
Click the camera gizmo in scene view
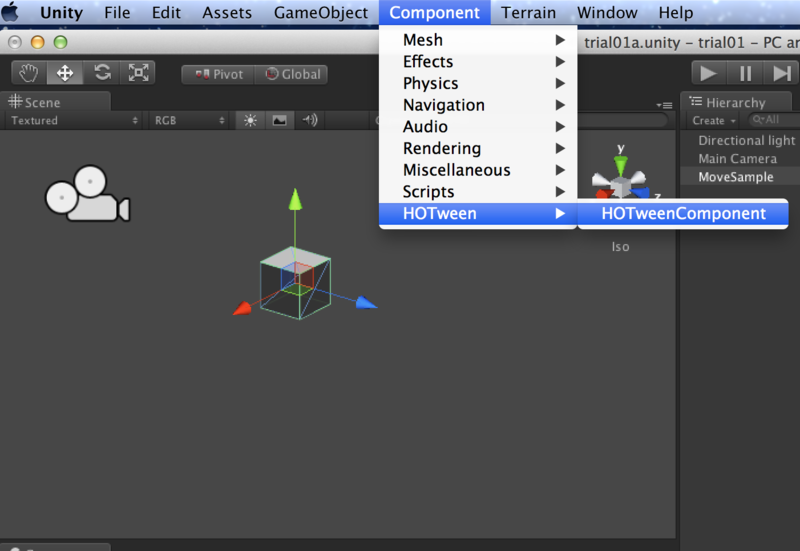pyautogui.click(x=87, y=194)
